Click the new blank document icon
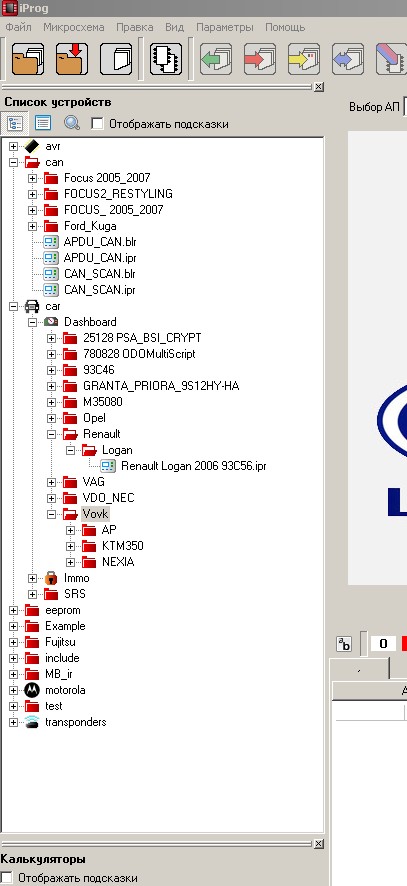 click(116, 59)
